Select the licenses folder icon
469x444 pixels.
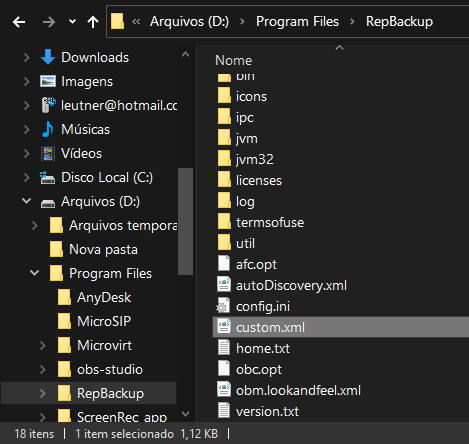coord(224,180)
